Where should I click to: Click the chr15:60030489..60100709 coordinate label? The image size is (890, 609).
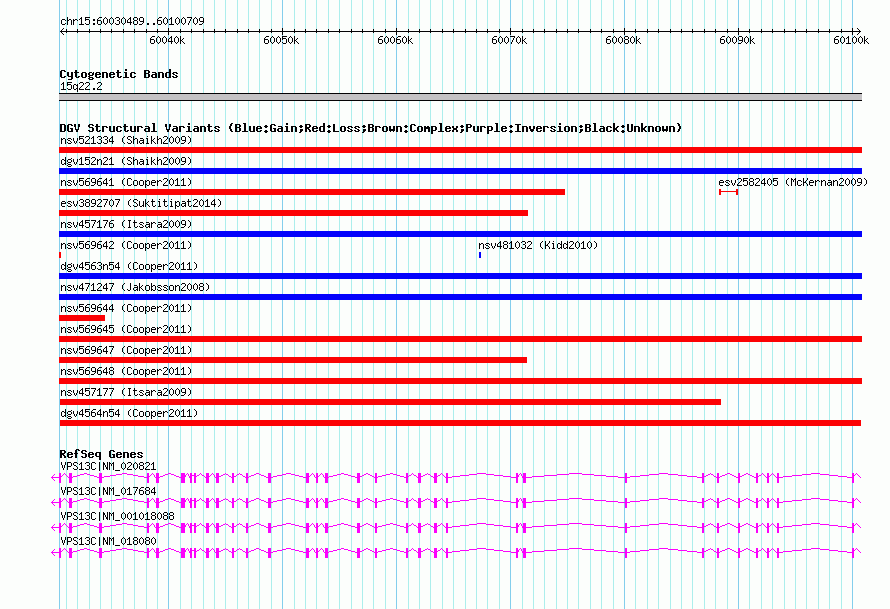point(132,21)
